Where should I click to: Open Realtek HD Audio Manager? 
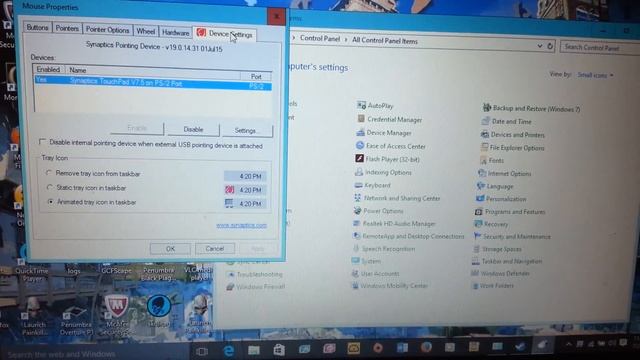pyautogui.click(x=394, y=223)
